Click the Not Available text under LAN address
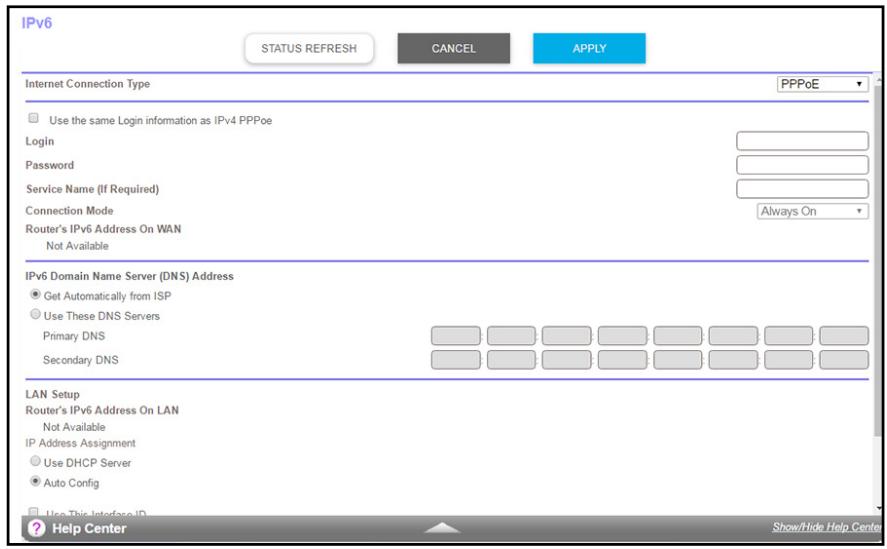 pos(74,427)
